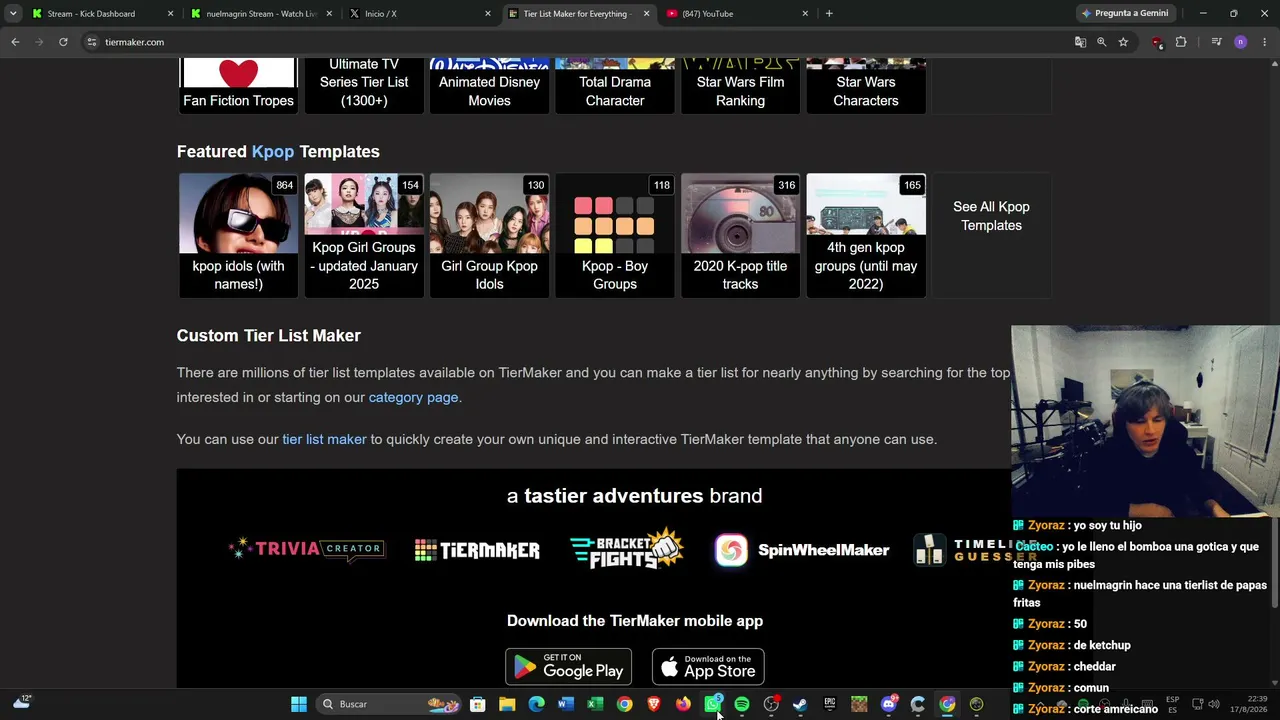Click the taskbar Buscar search box

tap(388, 704)
